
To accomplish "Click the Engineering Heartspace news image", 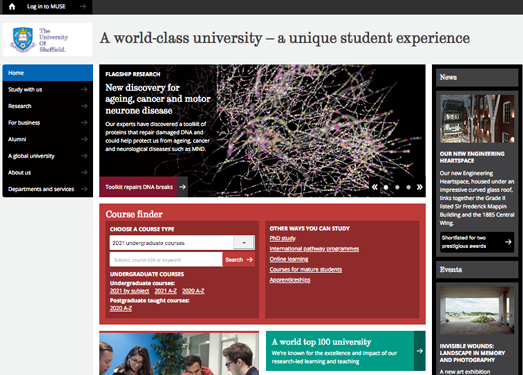I will pos(477,119).
